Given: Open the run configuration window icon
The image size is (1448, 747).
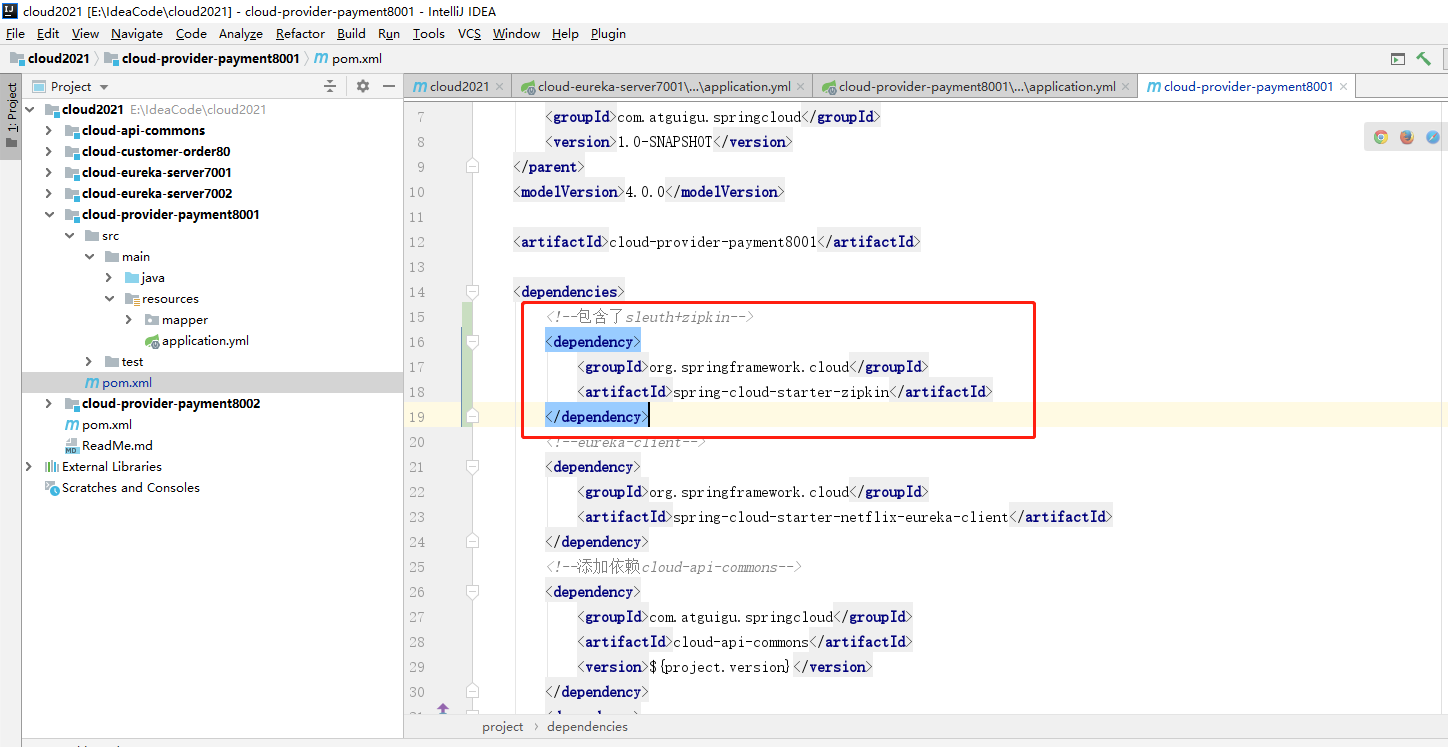Looking at the screenshot, I should click(x=1398, y=59).
